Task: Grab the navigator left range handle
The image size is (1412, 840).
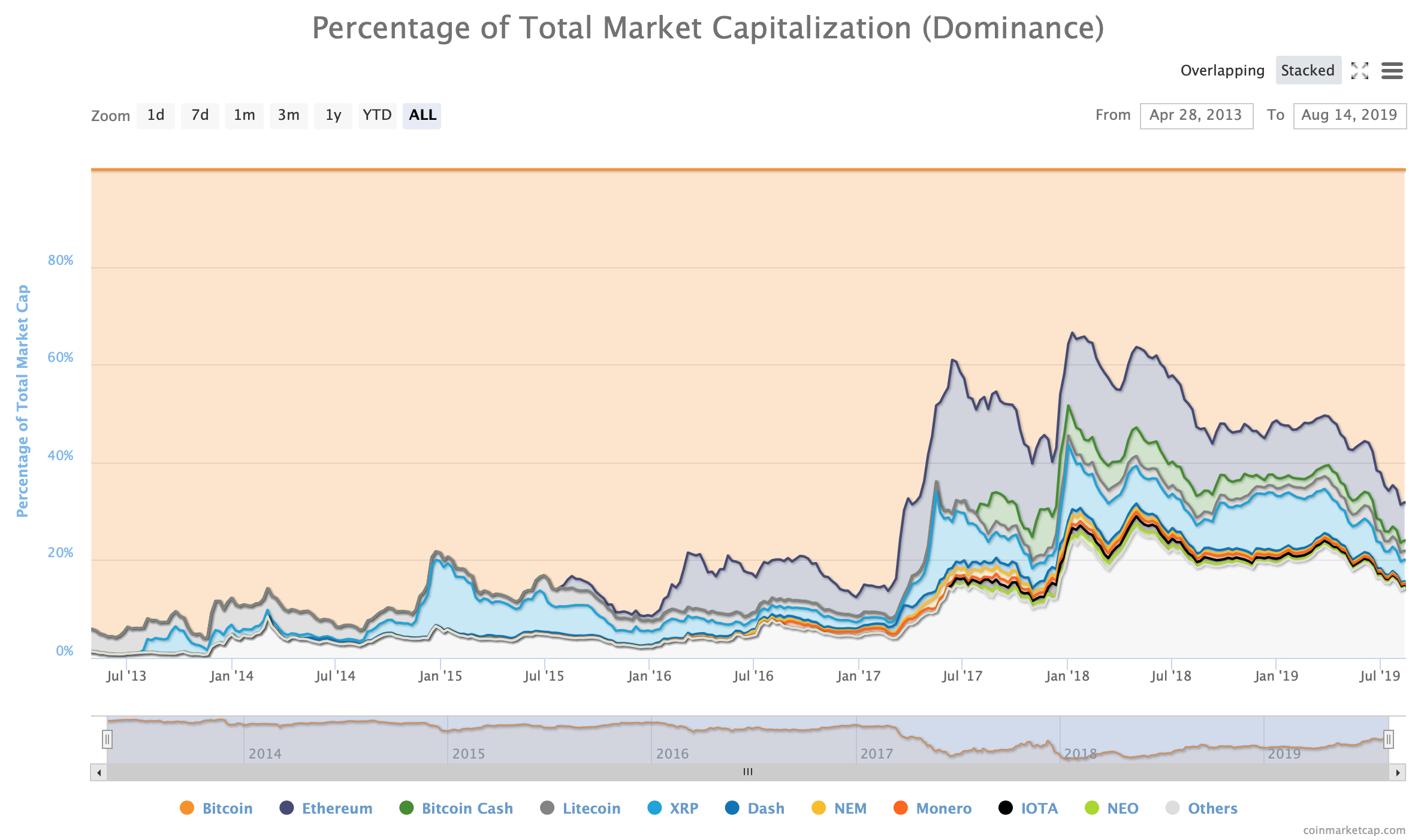Action: (107, 739)
